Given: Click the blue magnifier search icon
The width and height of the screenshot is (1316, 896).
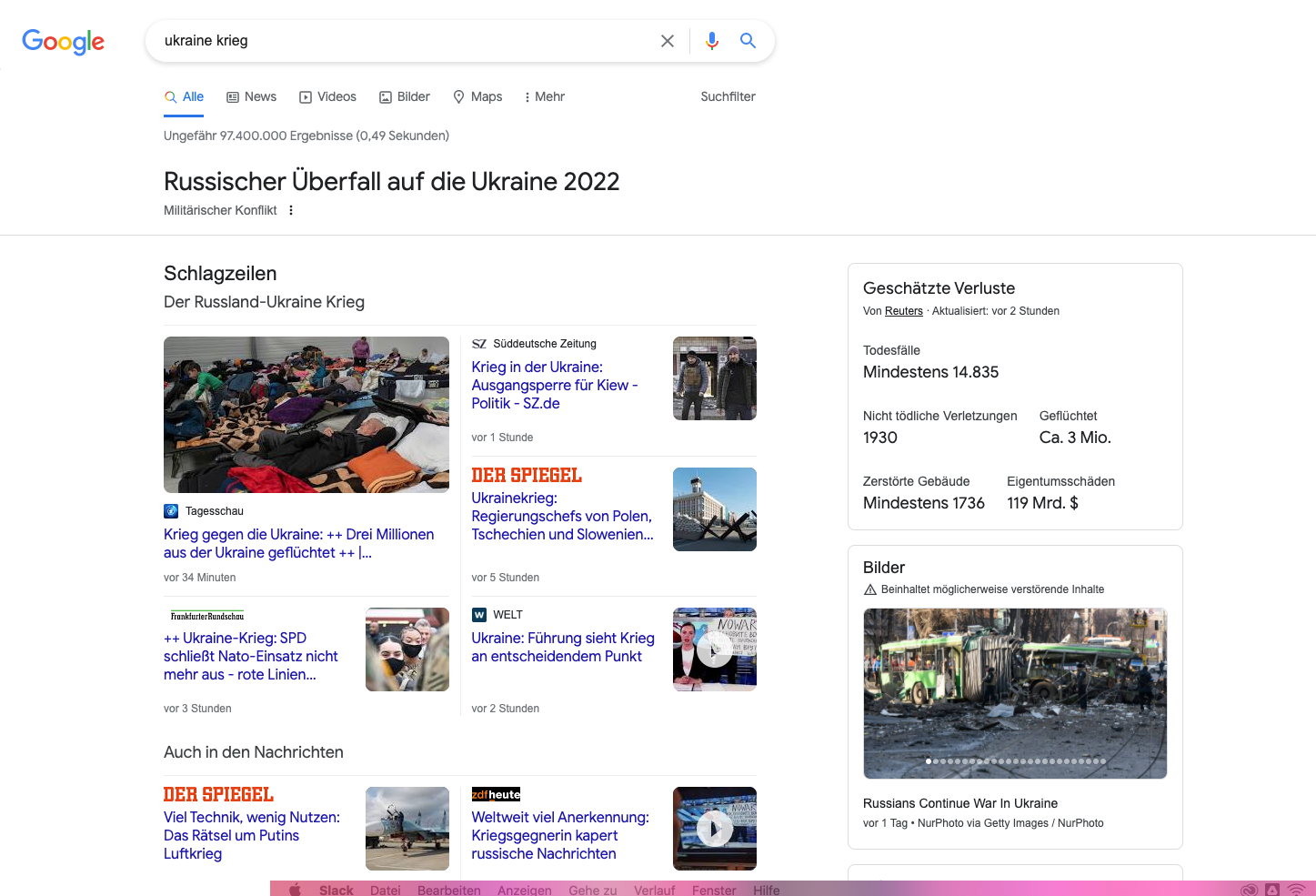Looking at the screenshot, I should coord(748,41).
